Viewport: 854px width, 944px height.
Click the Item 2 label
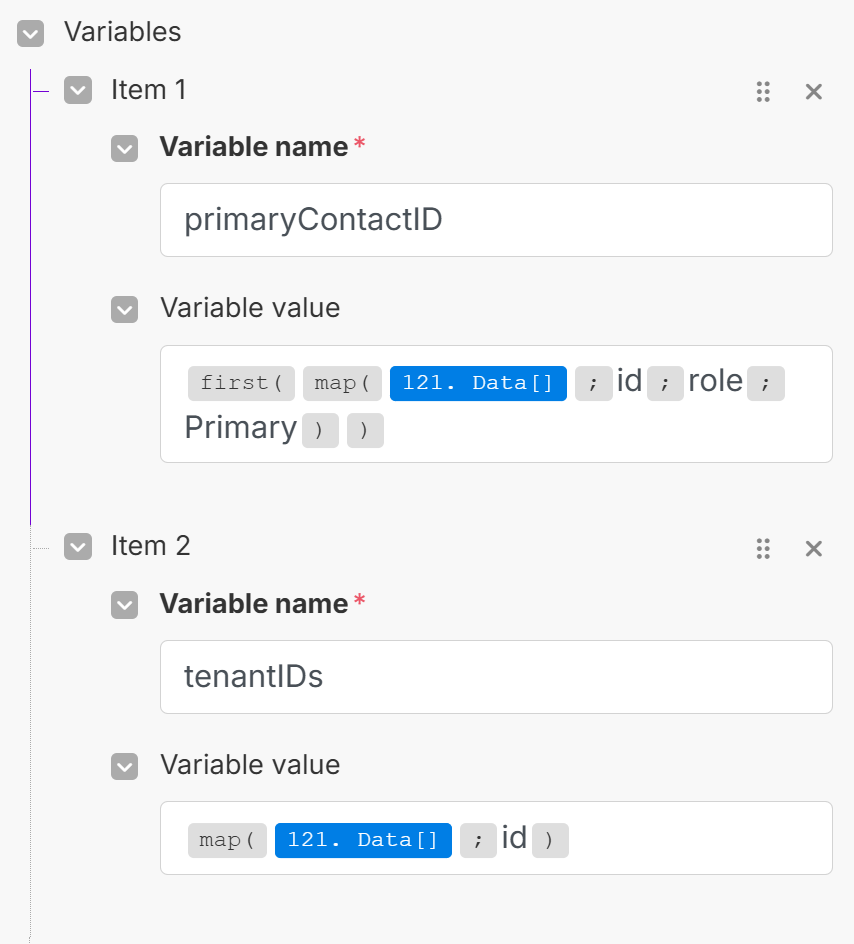151,546
